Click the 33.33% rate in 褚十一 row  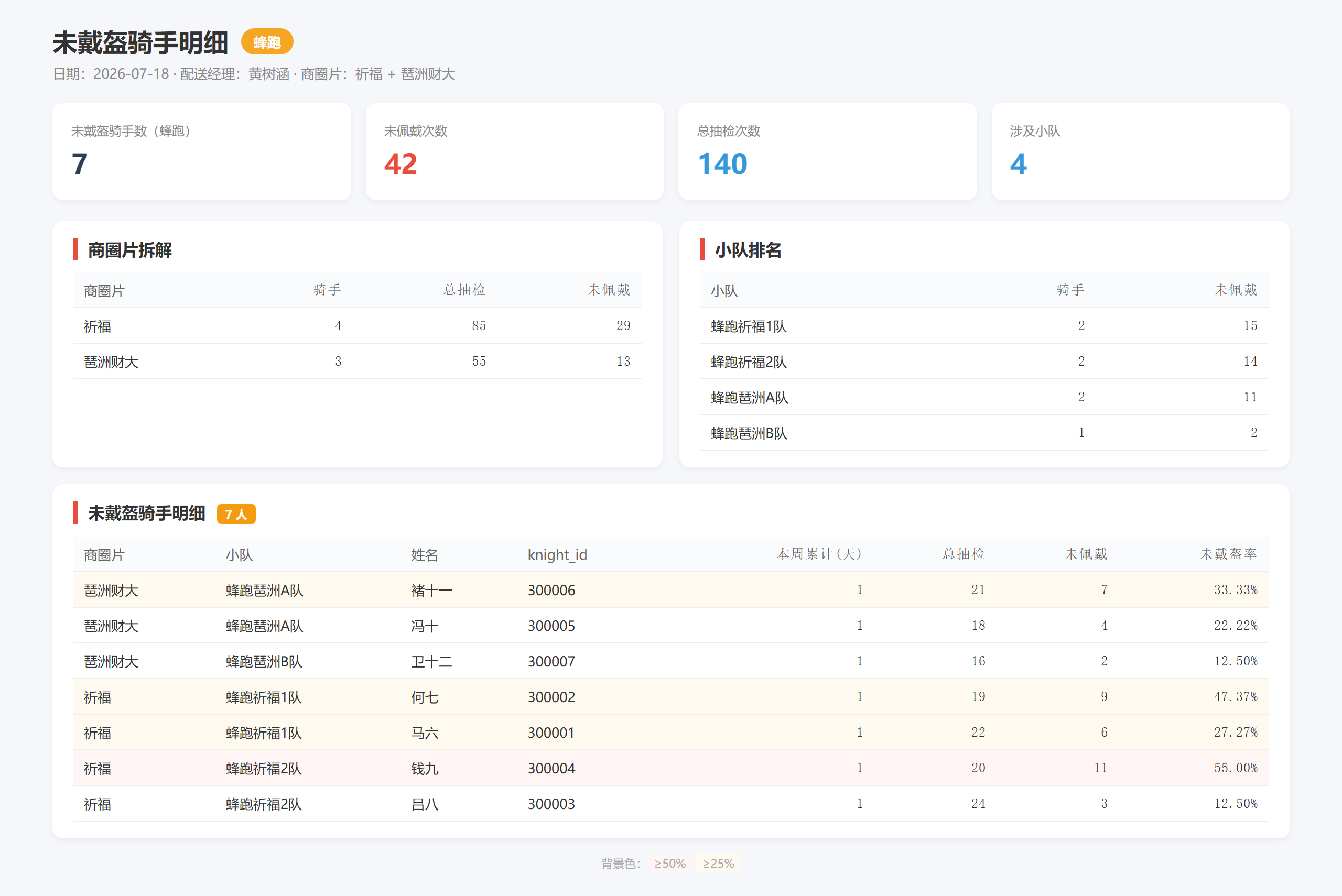pyautogui.click(x=1236, y=589)
